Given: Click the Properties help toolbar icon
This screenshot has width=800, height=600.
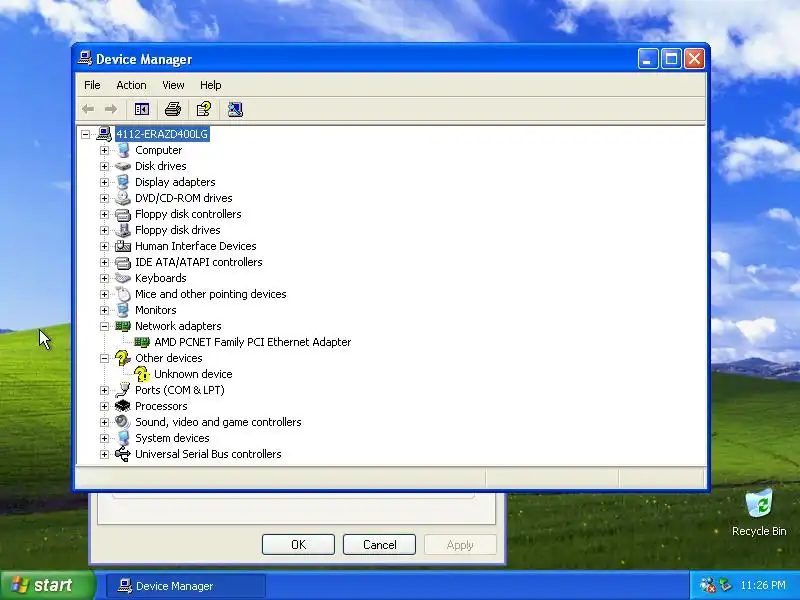Looking at the screenshot, I should point(204,109).
